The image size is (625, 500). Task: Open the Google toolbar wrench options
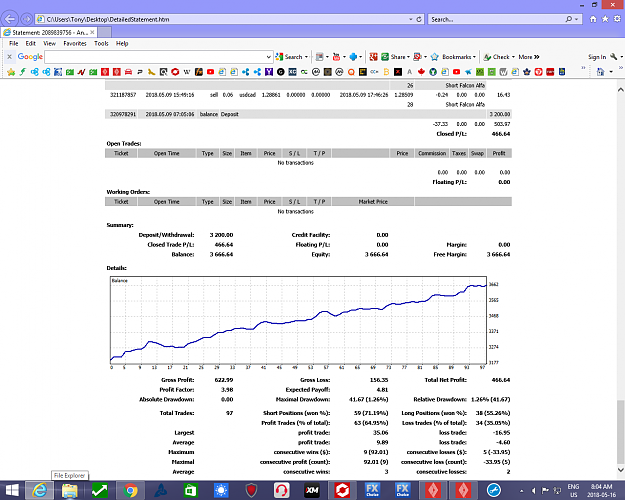click(614, 57)
